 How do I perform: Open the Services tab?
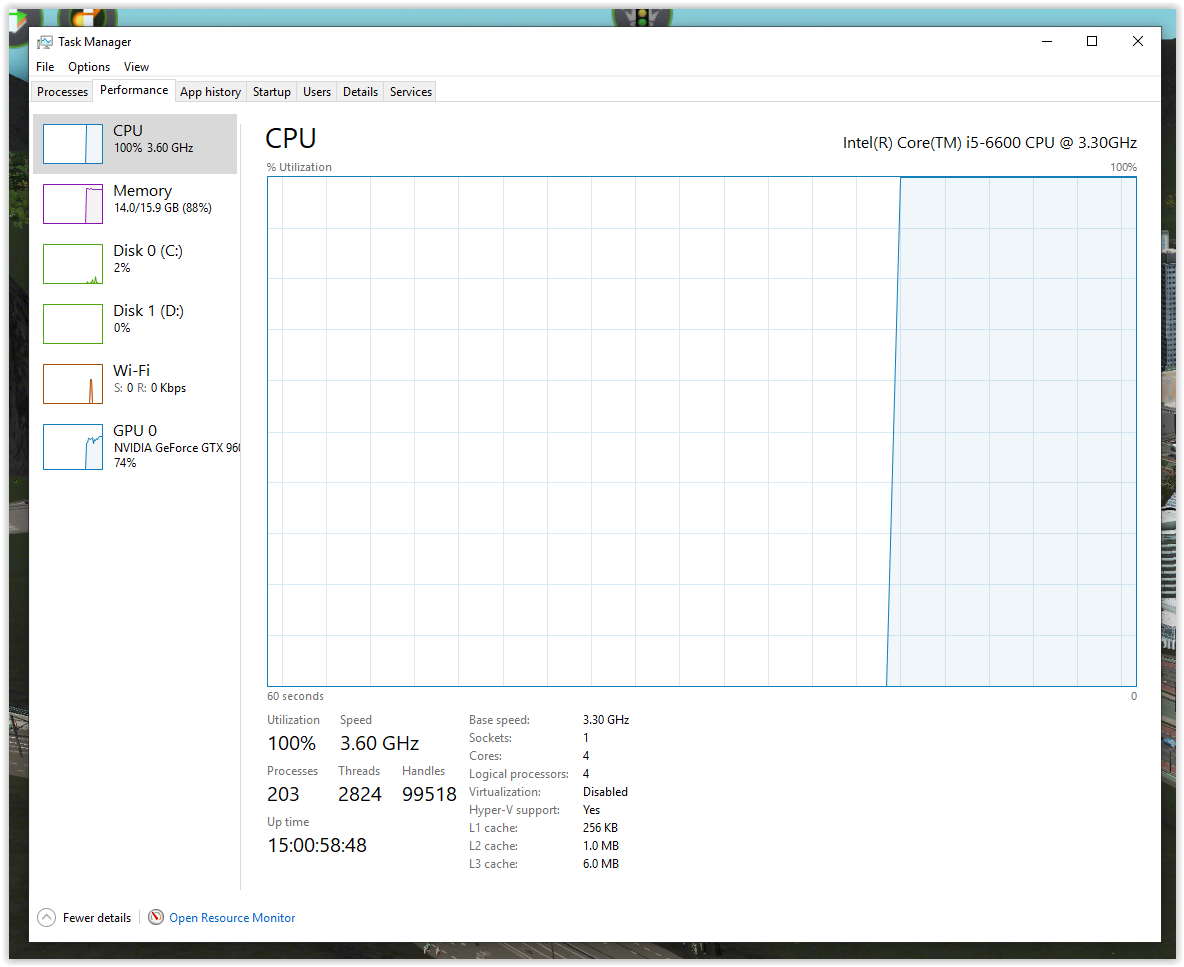[411, 92]
